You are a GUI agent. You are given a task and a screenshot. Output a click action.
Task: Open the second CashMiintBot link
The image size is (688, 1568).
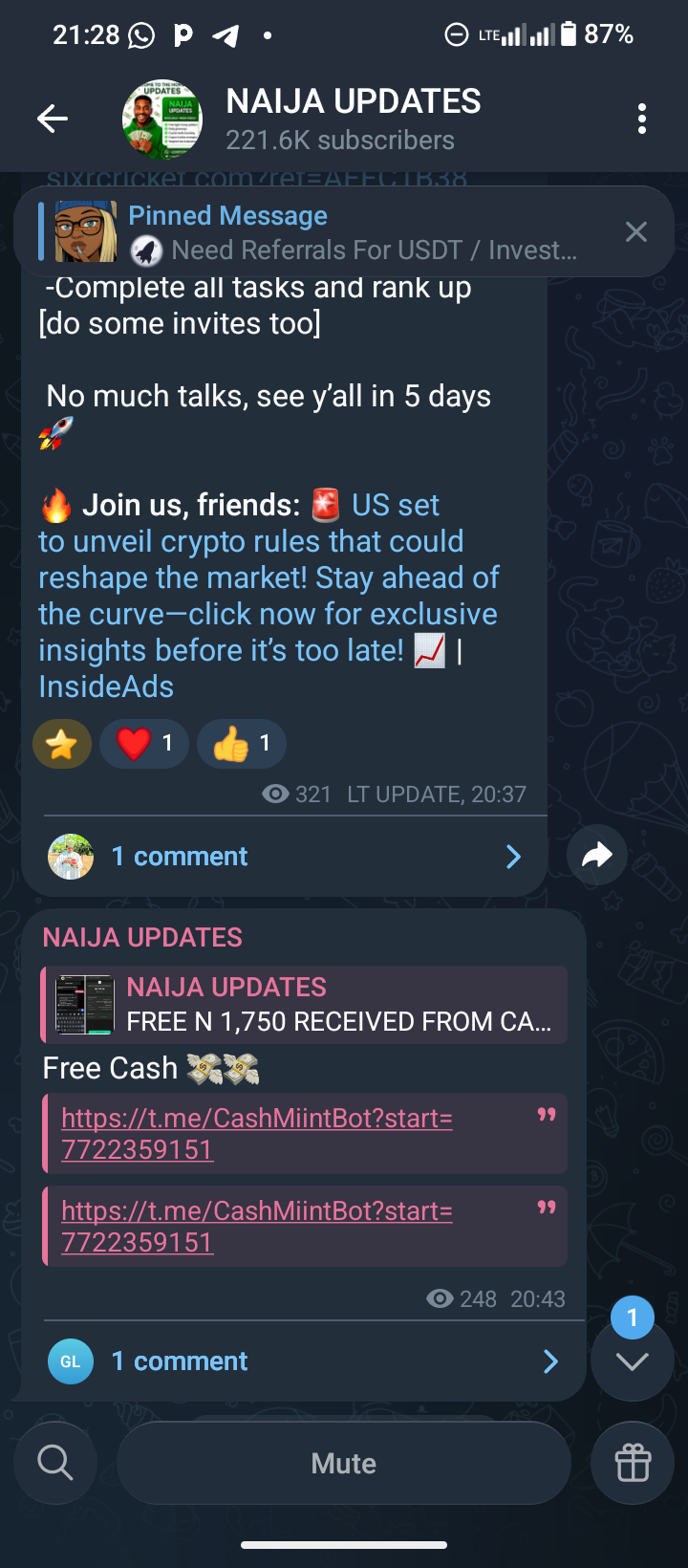point(257,1226)
